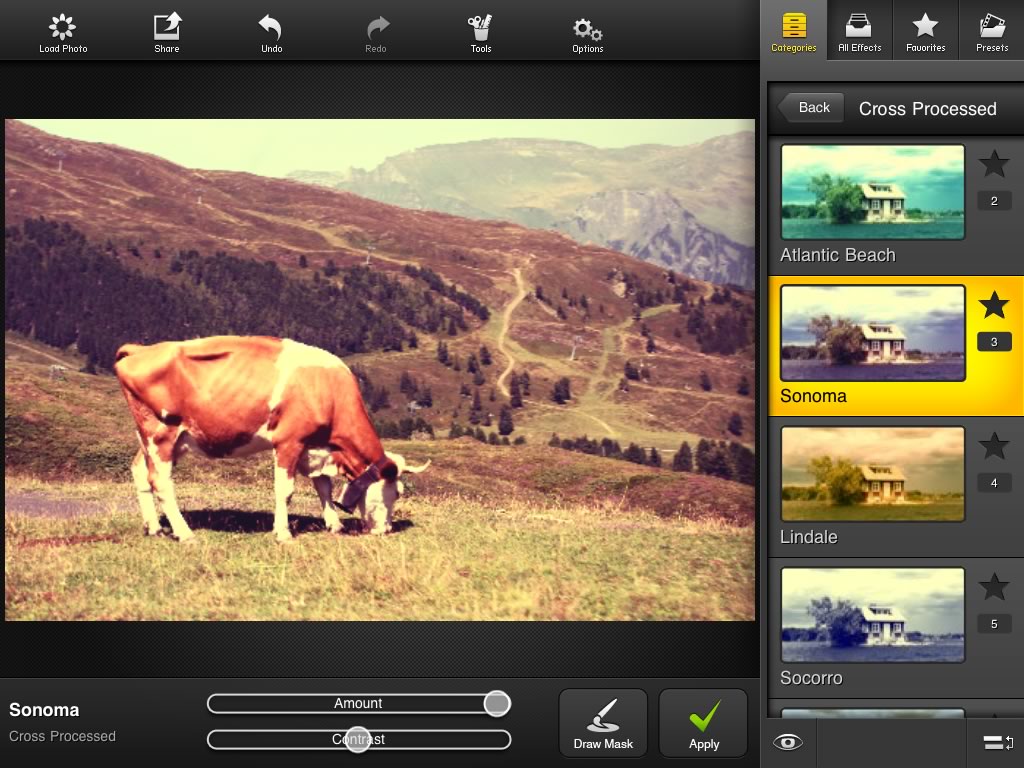Open the Favorites tab
1024x768 pixels.
[925, 31]
